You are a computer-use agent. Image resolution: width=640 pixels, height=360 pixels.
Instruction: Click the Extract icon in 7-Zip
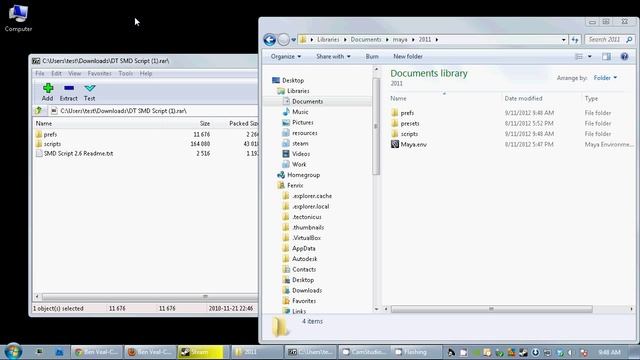point(69,88)
